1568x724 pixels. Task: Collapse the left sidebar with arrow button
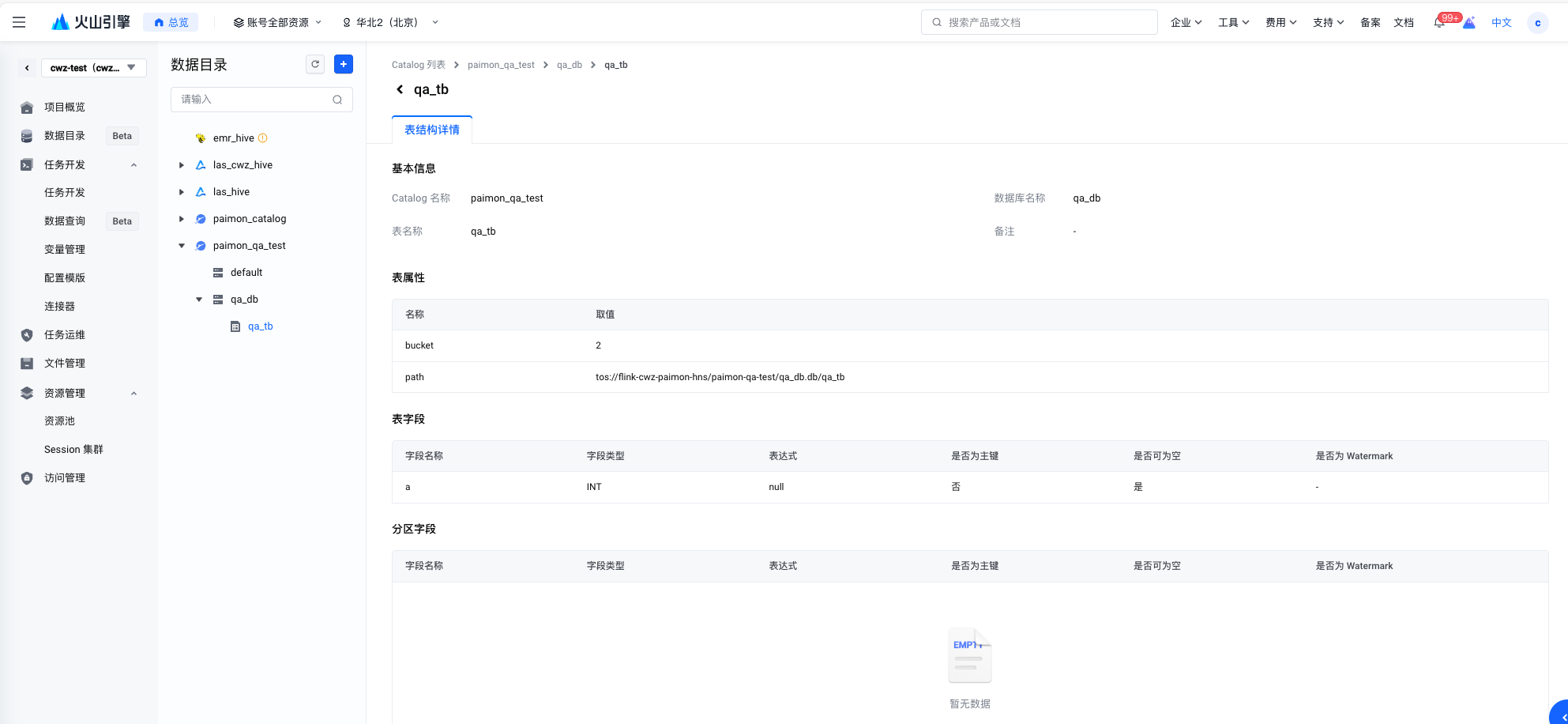point(27,68)
